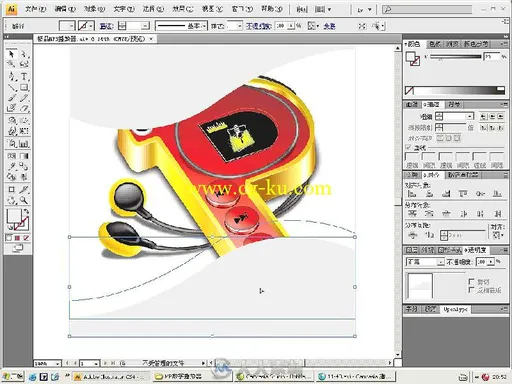This screenshot has height=384, width=512.
Task: Click the K tint slider in Color panel
Action: click(456, 57)
